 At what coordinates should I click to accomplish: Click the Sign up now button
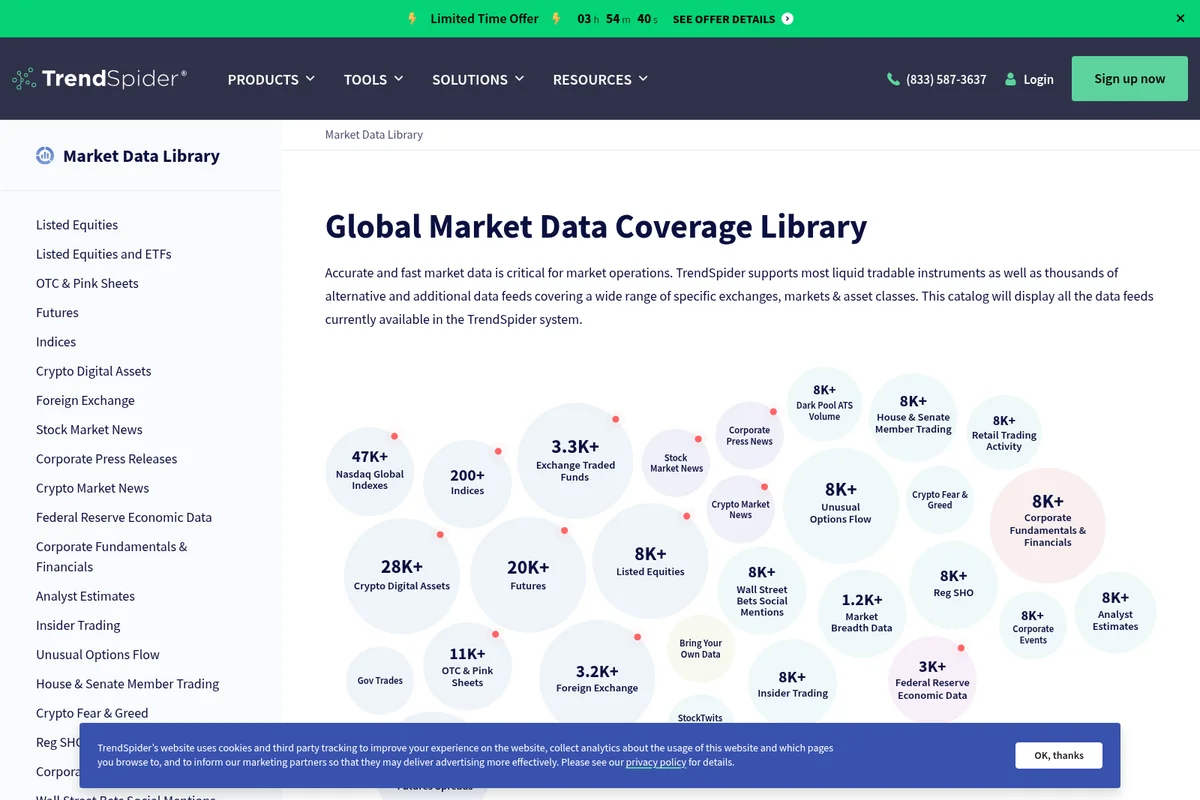[1129, 78]
